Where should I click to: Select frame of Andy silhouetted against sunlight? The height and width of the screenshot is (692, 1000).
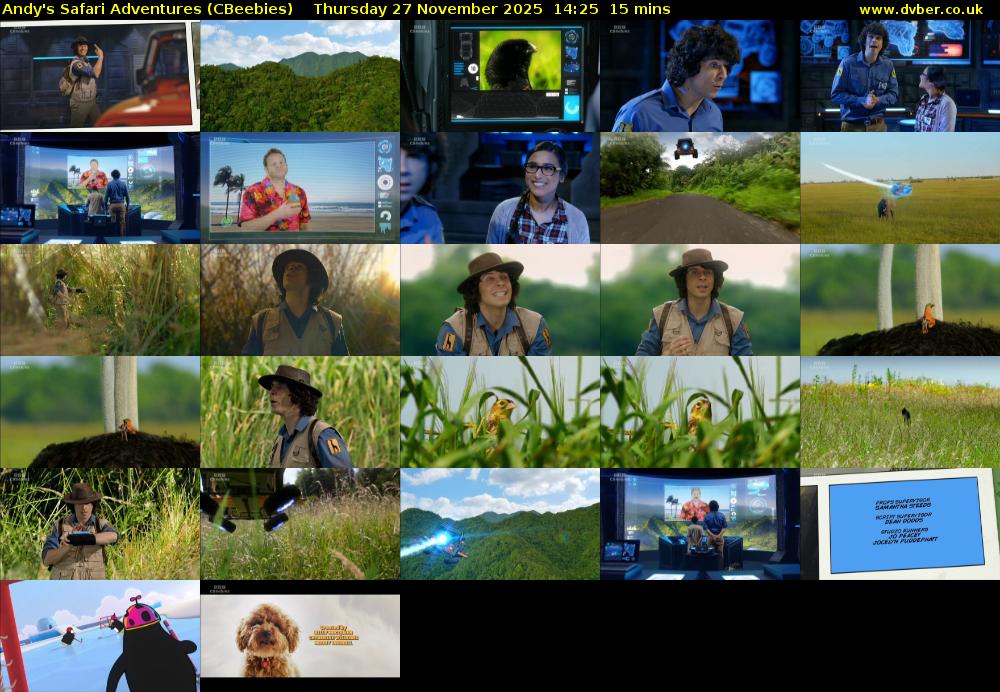300,300
